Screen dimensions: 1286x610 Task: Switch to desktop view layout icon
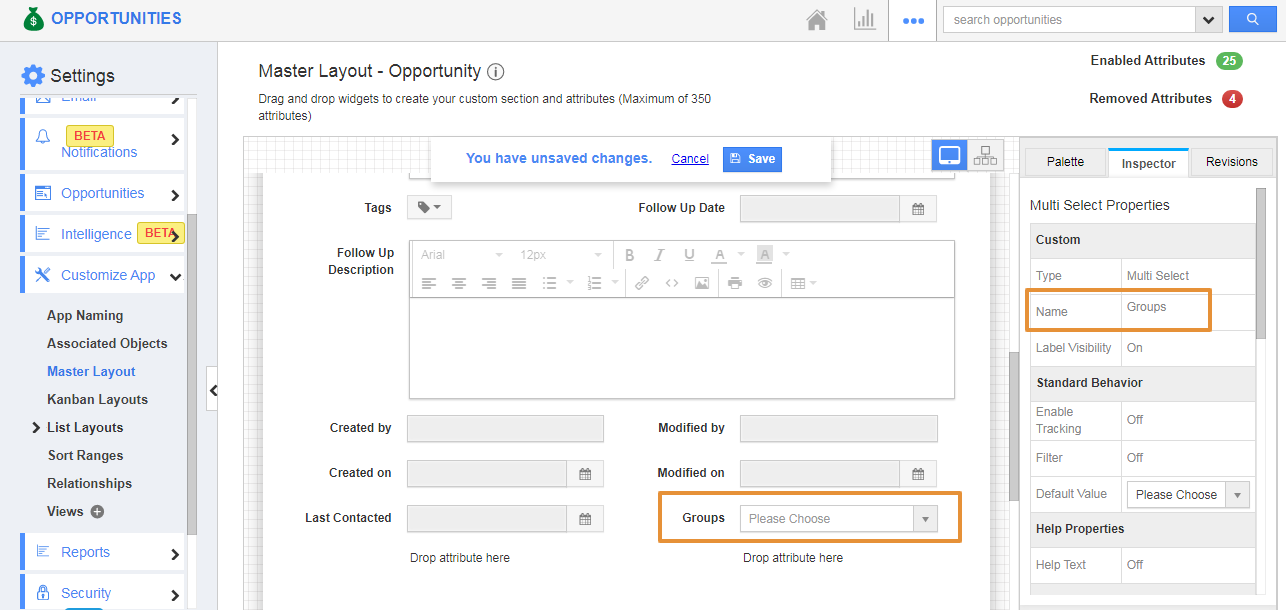coord(949,155)
